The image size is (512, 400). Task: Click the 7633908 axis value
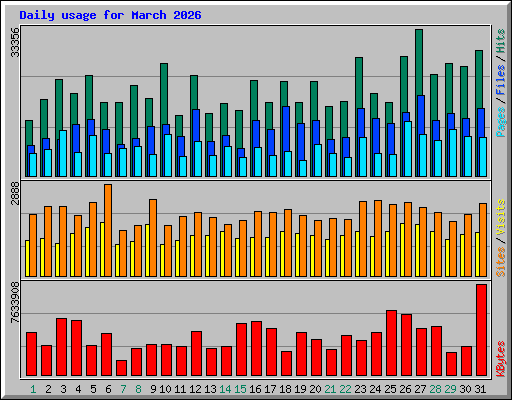[x=15, y=303]
